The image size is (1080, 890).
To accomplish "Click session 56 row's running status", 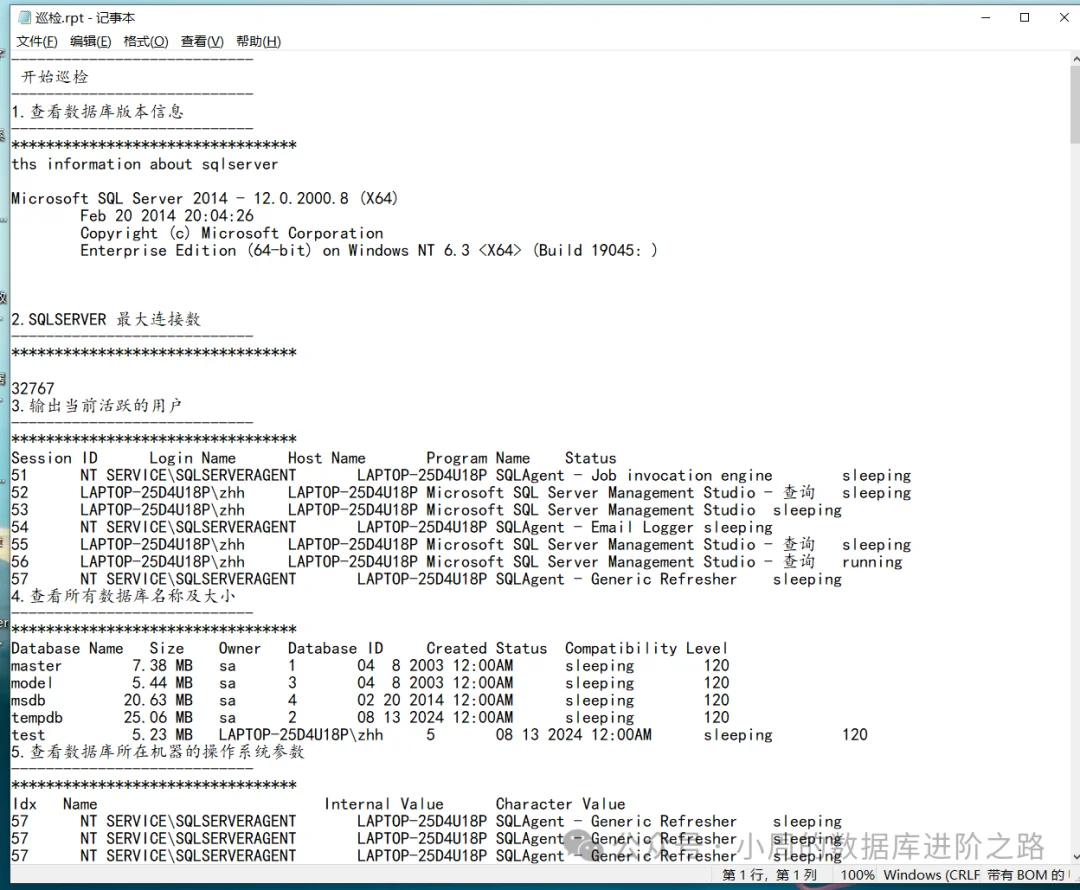I will point(872,562).
